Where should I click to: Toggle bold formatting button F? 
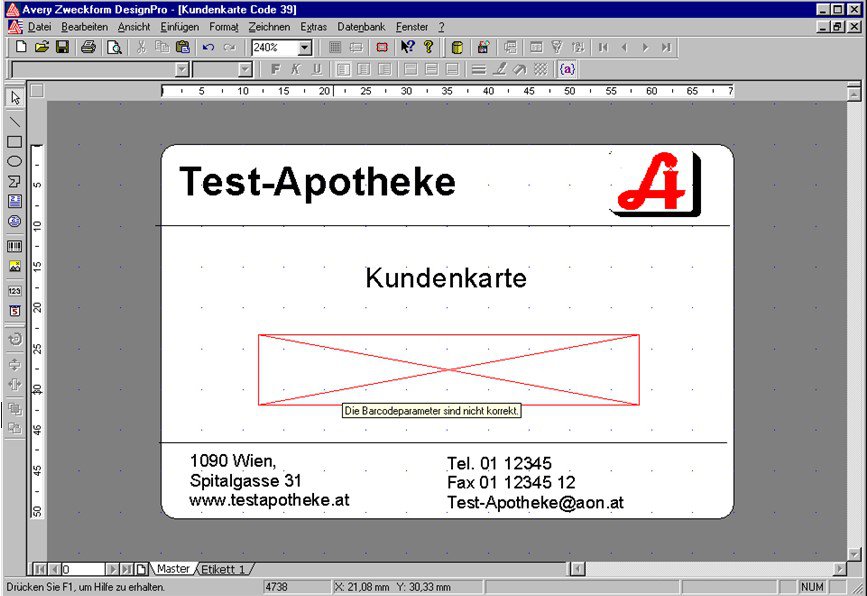276,70
